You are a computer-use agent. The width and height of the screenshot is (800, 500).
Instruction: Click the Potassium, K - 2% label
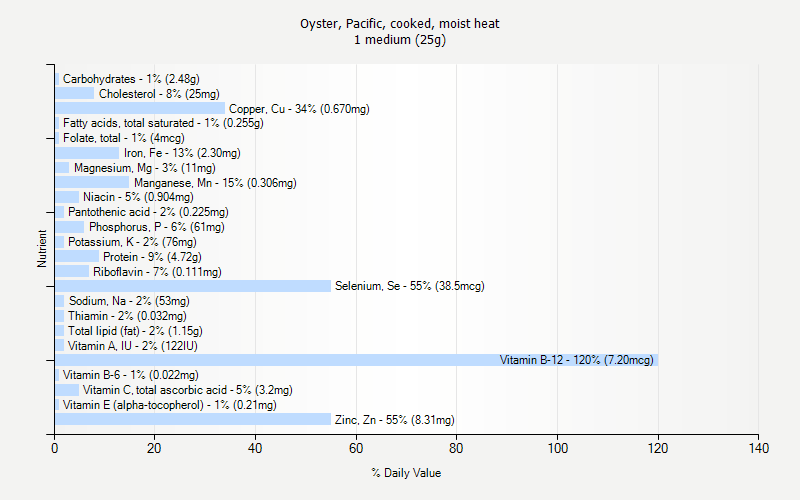pos(132,242)
